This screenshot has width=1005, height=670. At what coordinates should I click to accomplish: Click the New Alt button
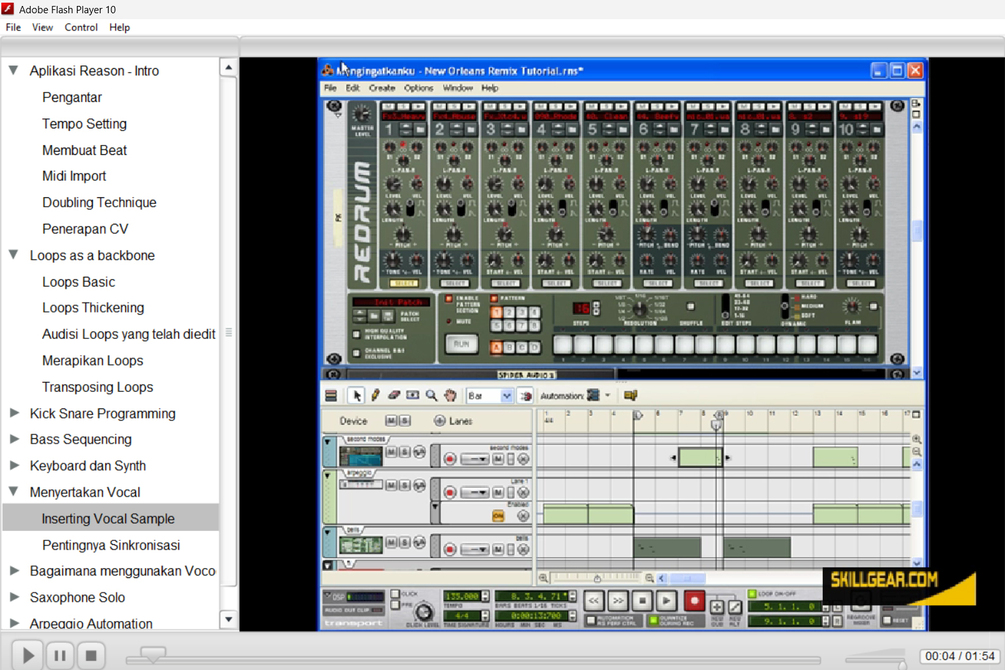pyautogui.click(x=735, y=607)
